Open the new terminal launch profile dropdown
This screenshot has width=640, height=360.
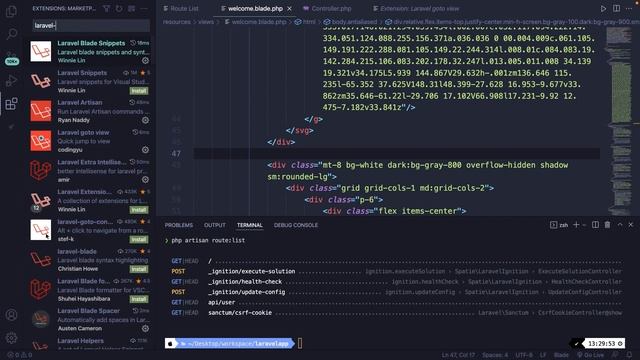(584, 225)
